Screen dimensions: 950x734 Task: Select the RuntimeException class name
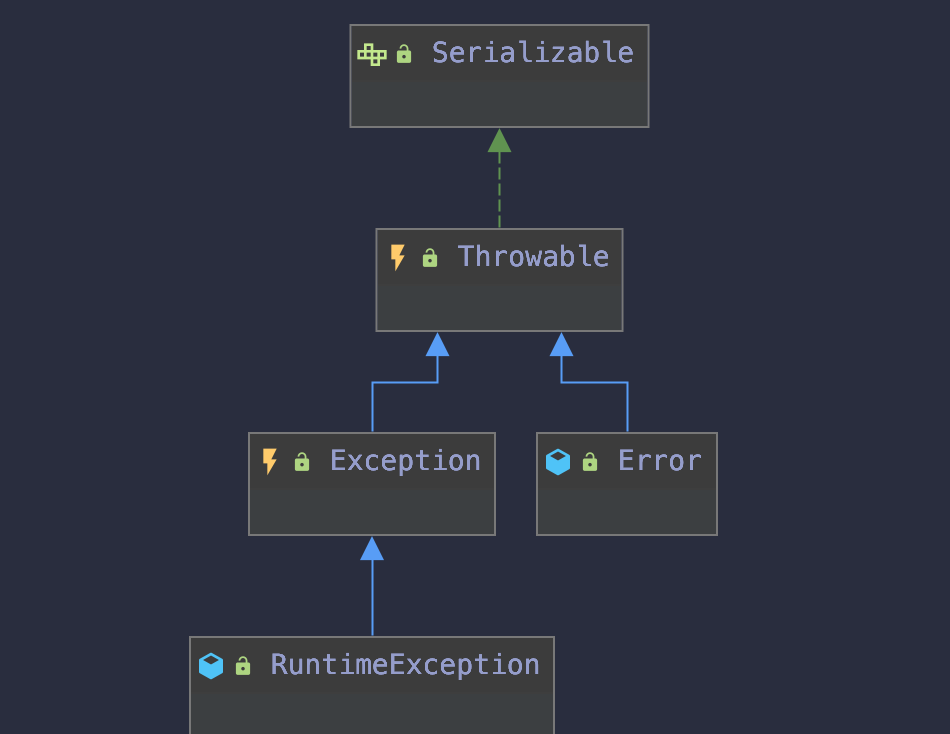click(x=405, y=665)
